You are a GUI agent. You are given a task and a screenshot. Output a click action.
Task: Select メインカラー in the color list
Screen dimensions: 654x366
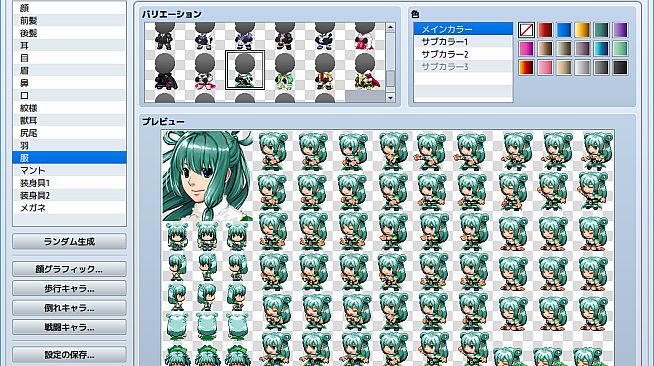click(x=463, y=29)
